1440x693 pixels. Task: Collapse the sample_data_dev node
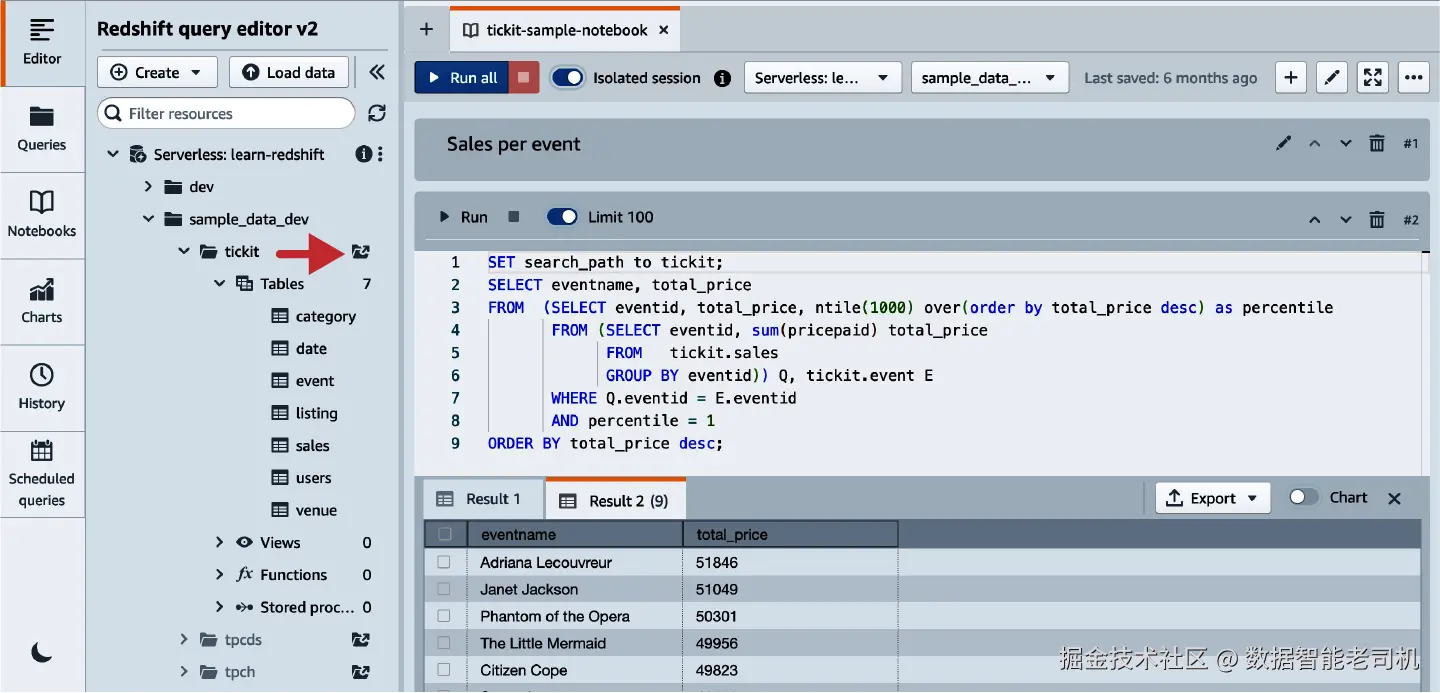pos(148,219)
